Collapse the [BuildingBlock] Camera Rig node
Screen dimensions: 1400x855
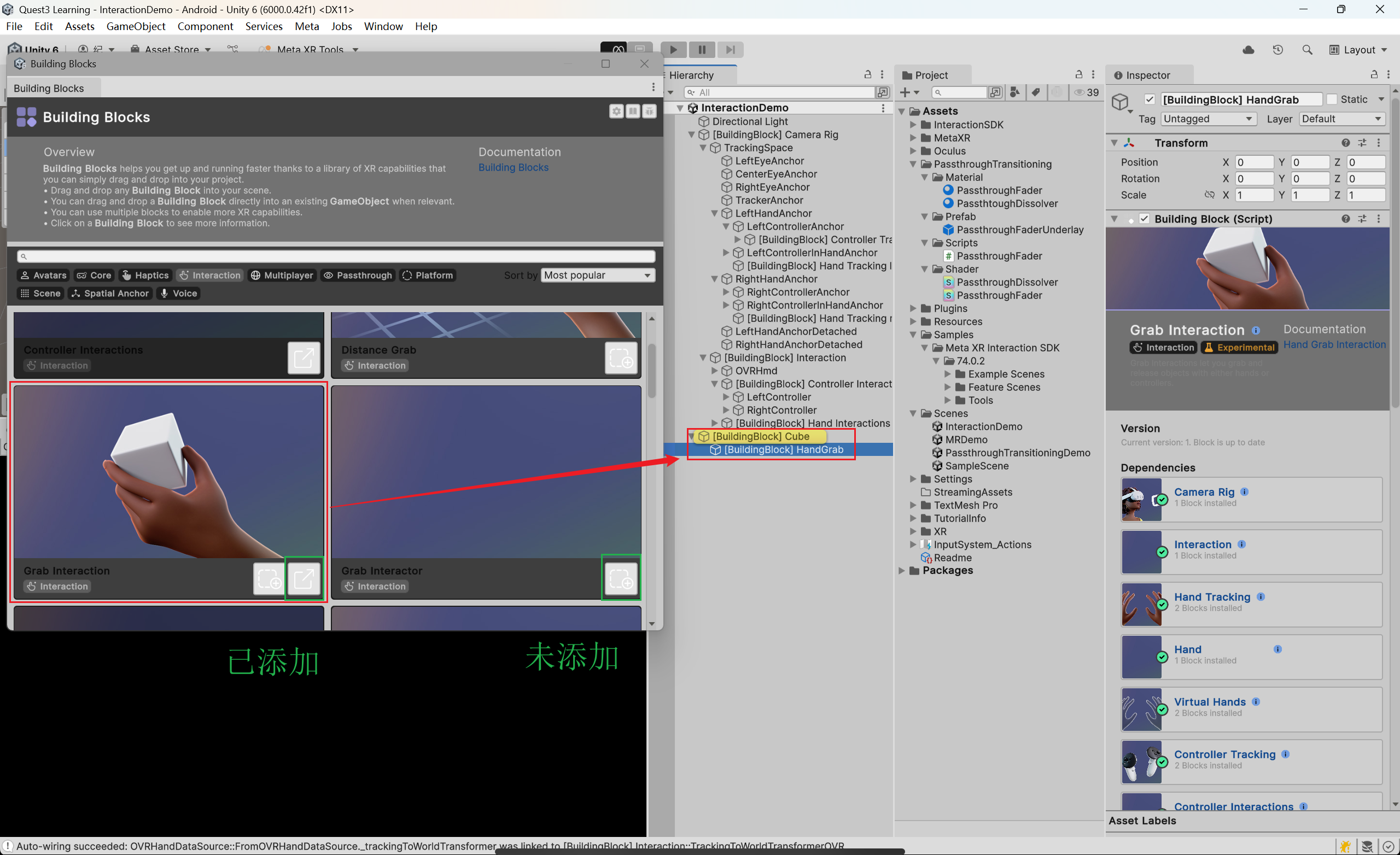691,135
